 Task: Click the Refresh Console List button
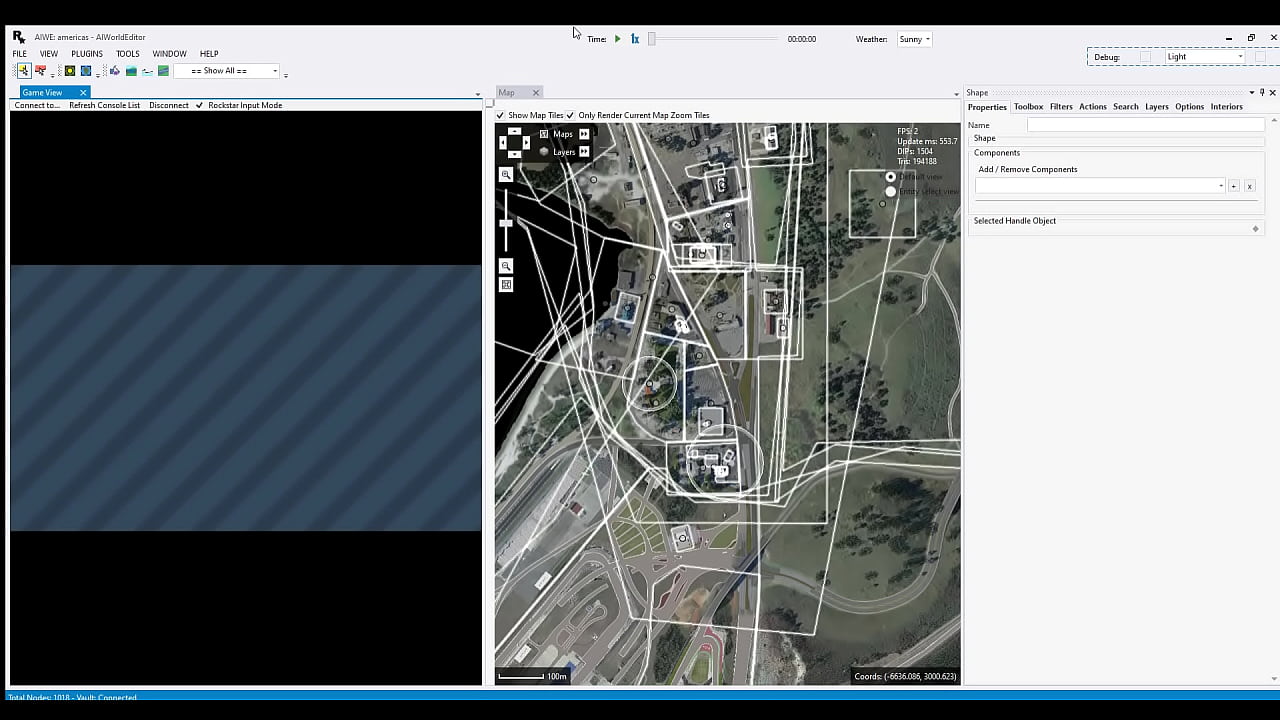click(x=104, y=105)
